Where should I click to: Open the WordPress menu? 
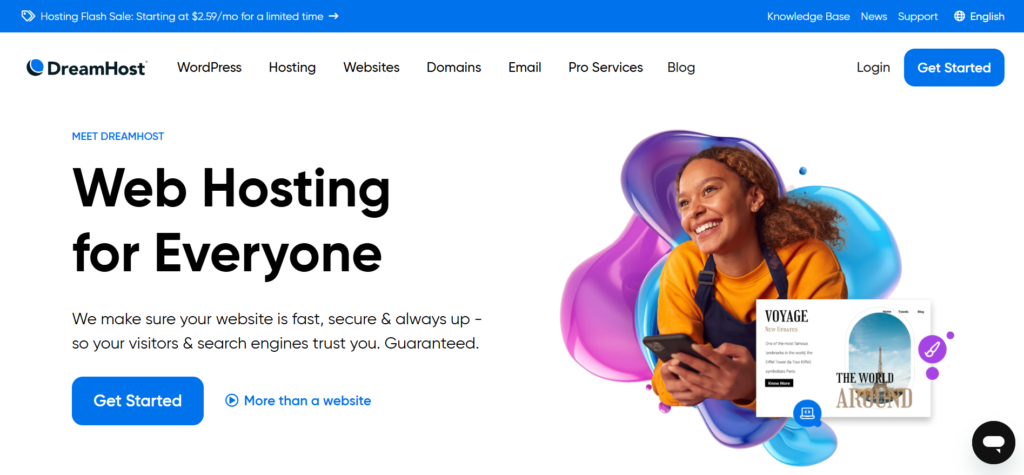[x=209, y=67]
